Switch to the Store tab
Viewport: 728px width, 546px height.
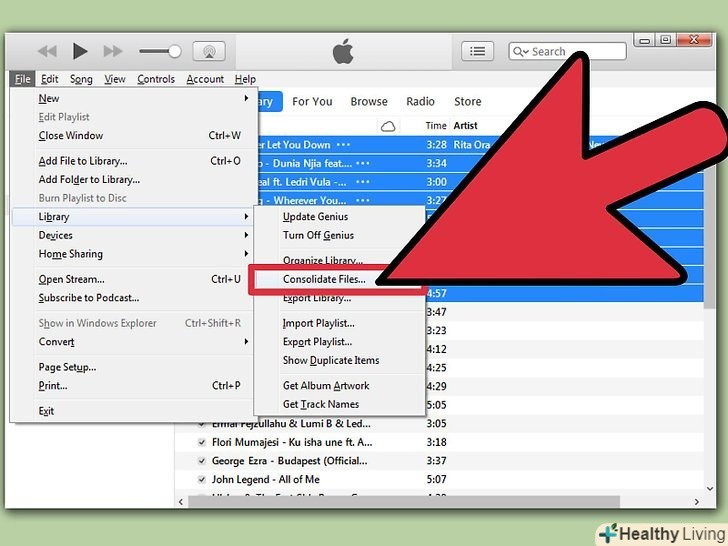coord(468,102)
